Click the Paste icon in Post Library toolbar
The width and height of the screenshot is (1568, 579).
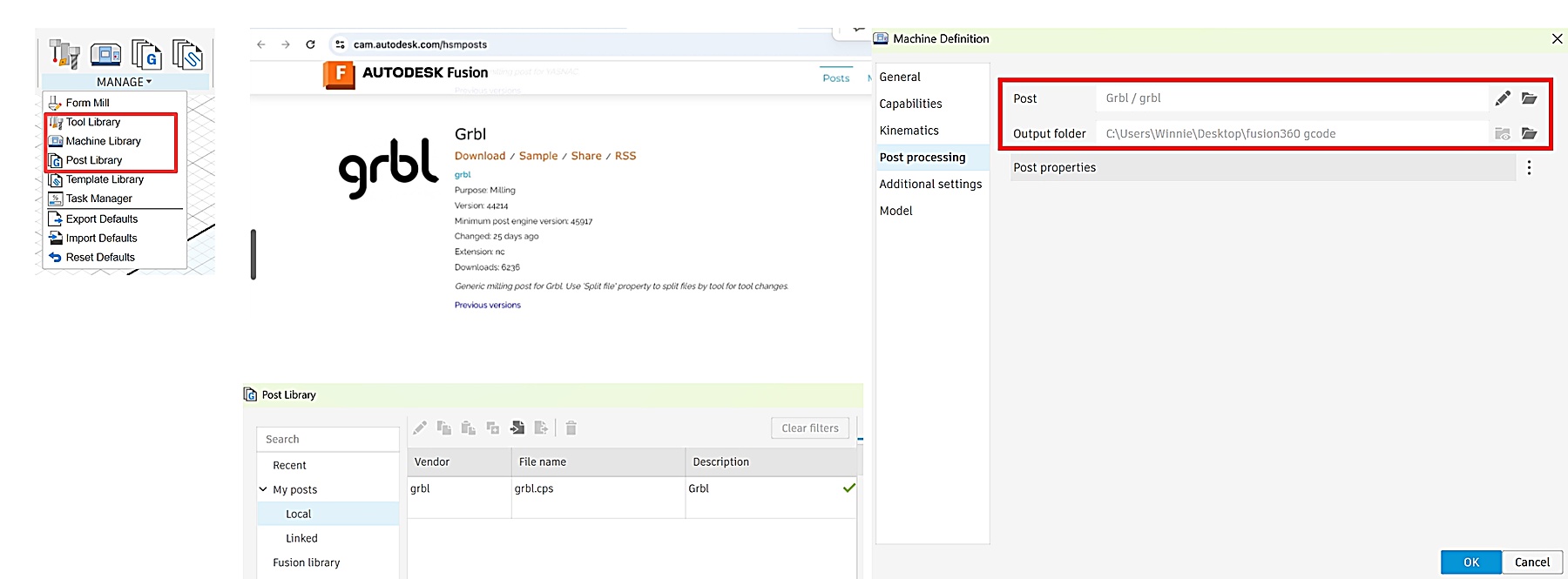[469, 428]
